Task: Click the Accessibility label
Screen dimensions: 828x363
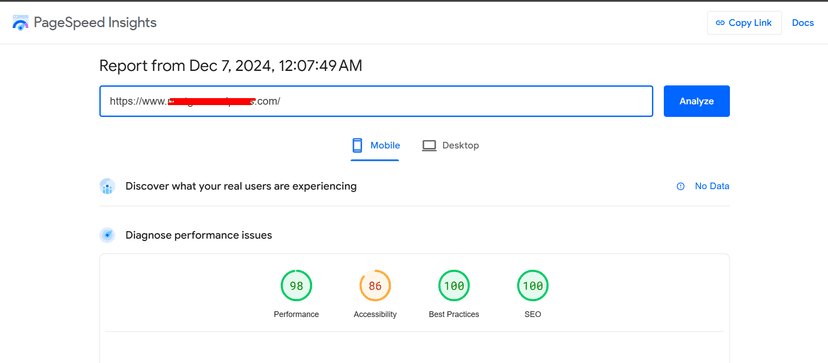Action: [375, 314]
